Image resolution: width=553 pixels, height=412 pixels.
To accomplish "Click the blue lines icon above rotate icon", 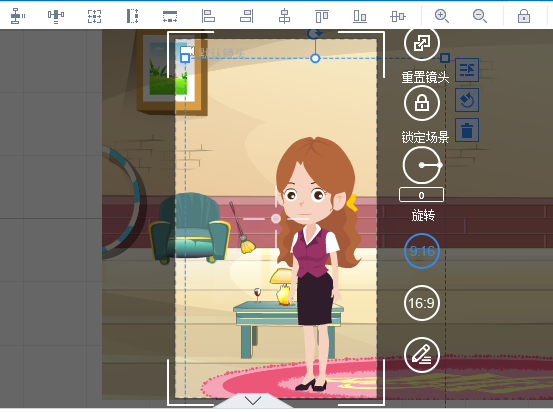I will pyautogui.click(x=467, y=70).
